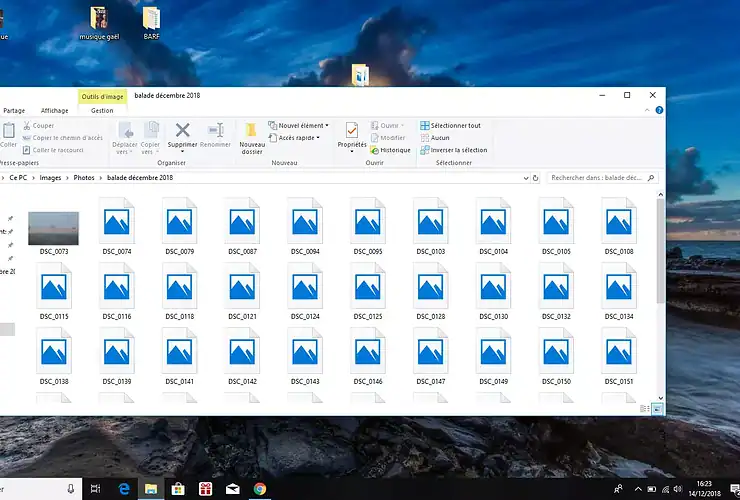
Task: Click Sélectionner tout
Action: click(450, 126)
